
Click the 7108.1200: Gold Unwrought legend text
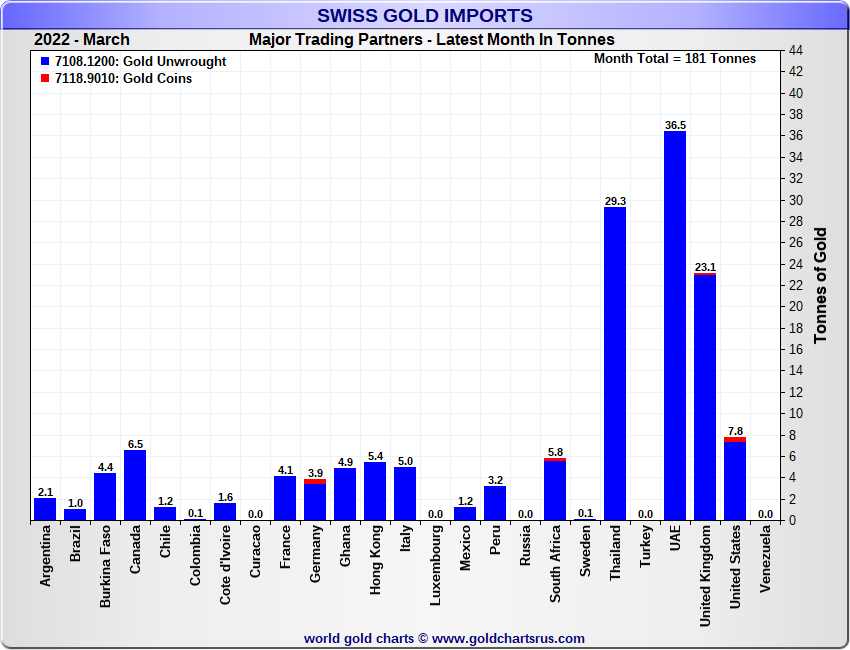tap(140, 62)
